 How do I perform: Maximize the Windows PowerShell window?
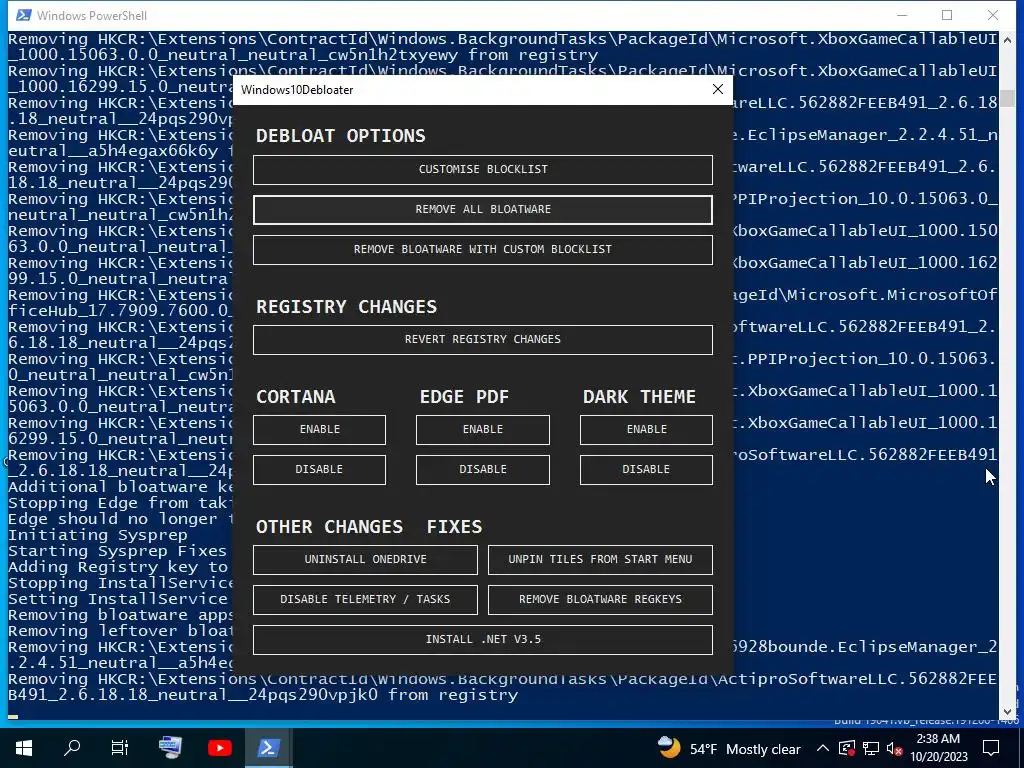coord(947,15)
